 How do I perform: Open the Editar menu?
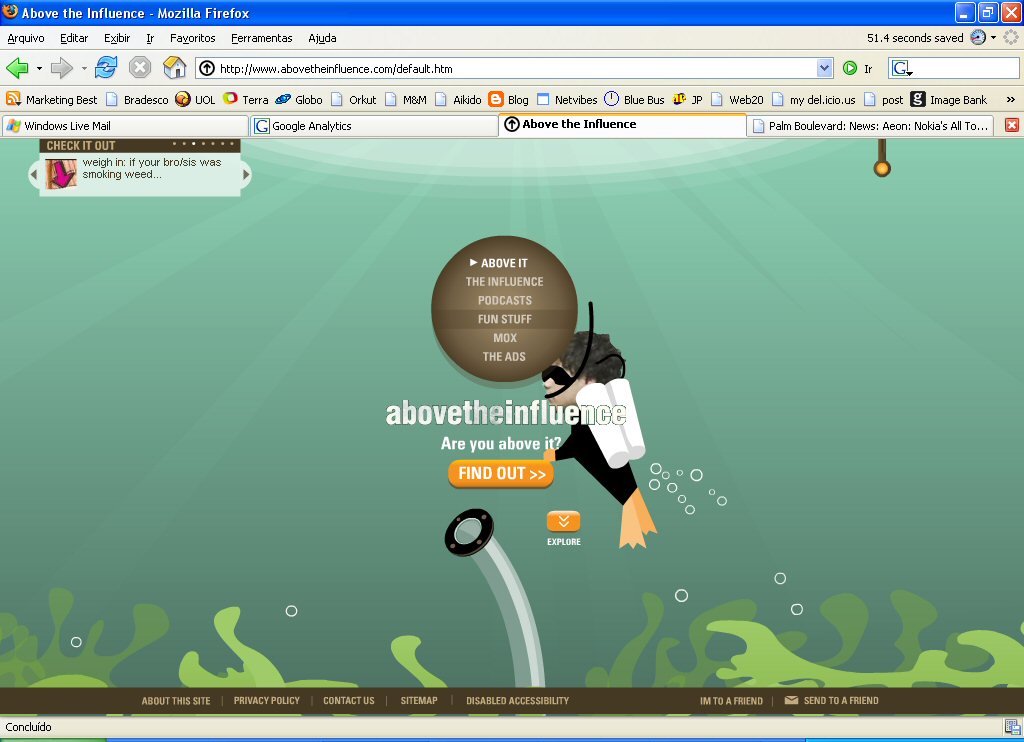[74, 38]
